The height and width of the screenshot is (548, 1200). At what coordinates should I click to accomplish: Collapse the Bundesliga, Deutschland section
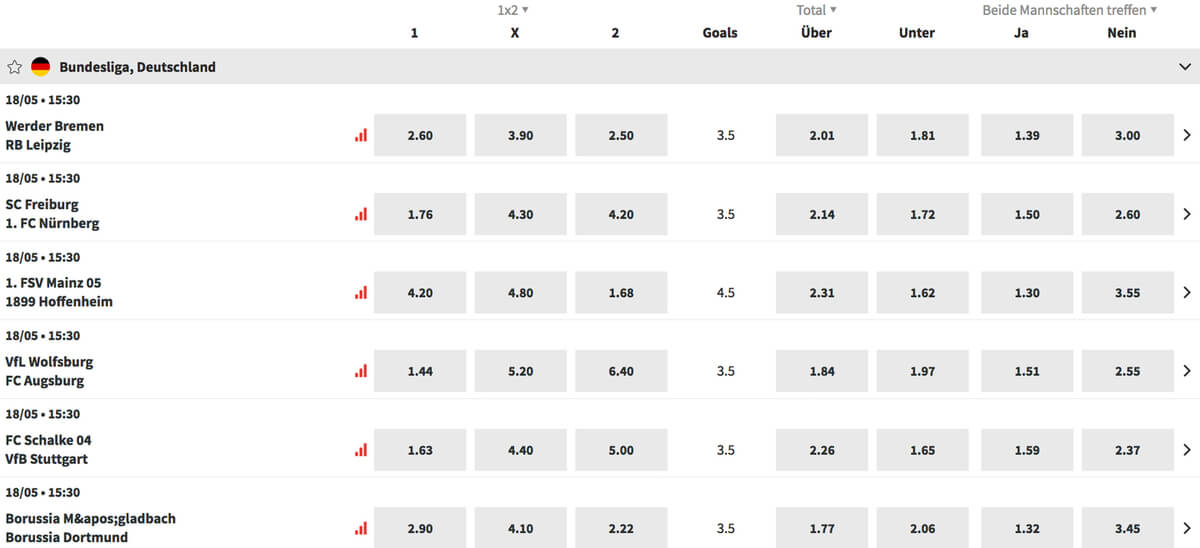(x=1186, y=67)
